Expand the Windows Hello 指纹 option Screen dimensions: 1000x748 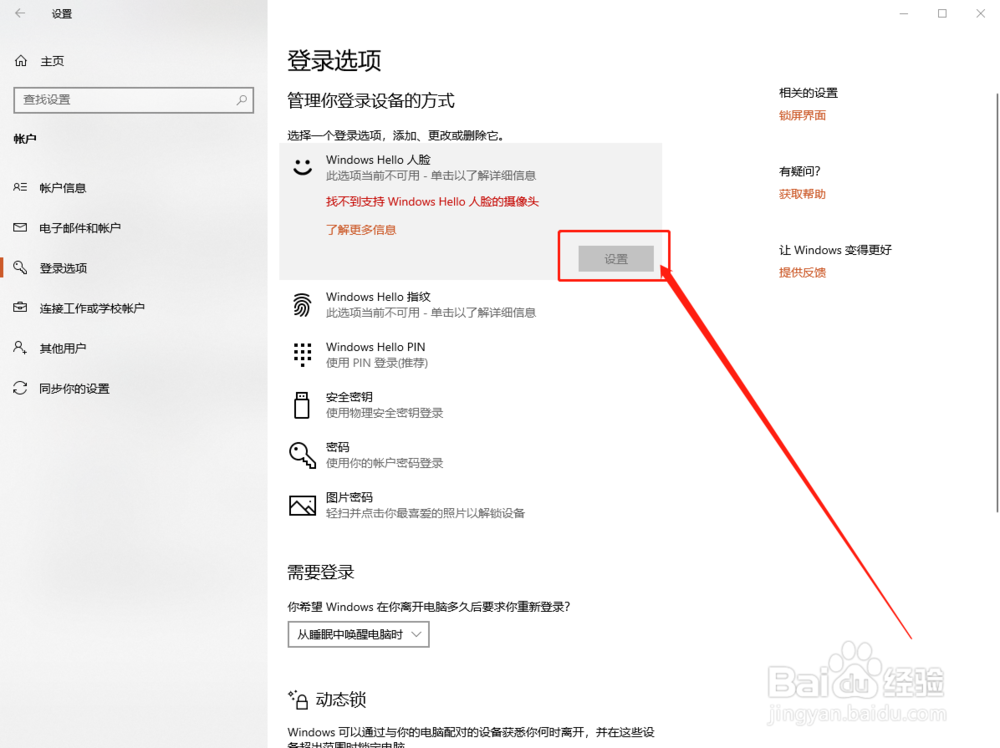tap(471, 305)
